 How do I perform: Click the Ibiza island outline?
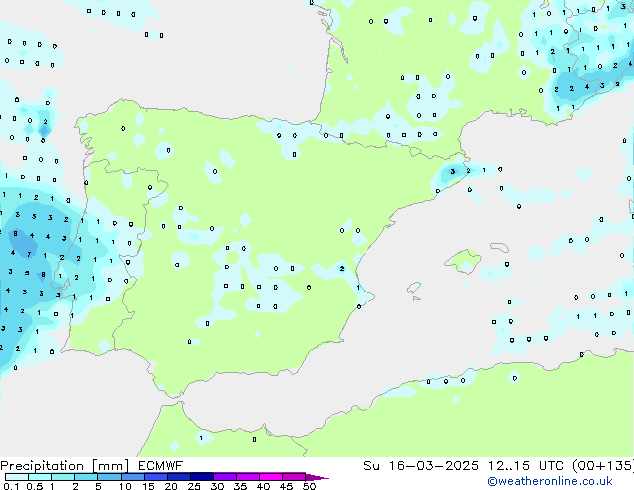414,288
